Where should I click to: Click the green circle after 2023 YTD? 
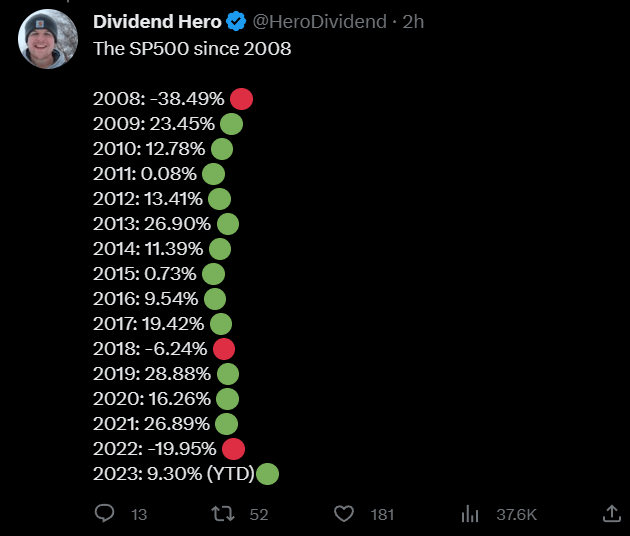(x=268, y=474)
